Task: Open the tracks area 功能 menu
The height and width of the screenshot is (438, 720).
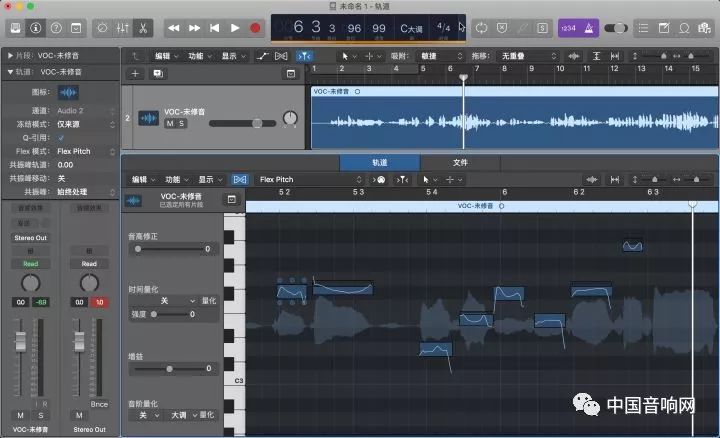Action: 199,56
